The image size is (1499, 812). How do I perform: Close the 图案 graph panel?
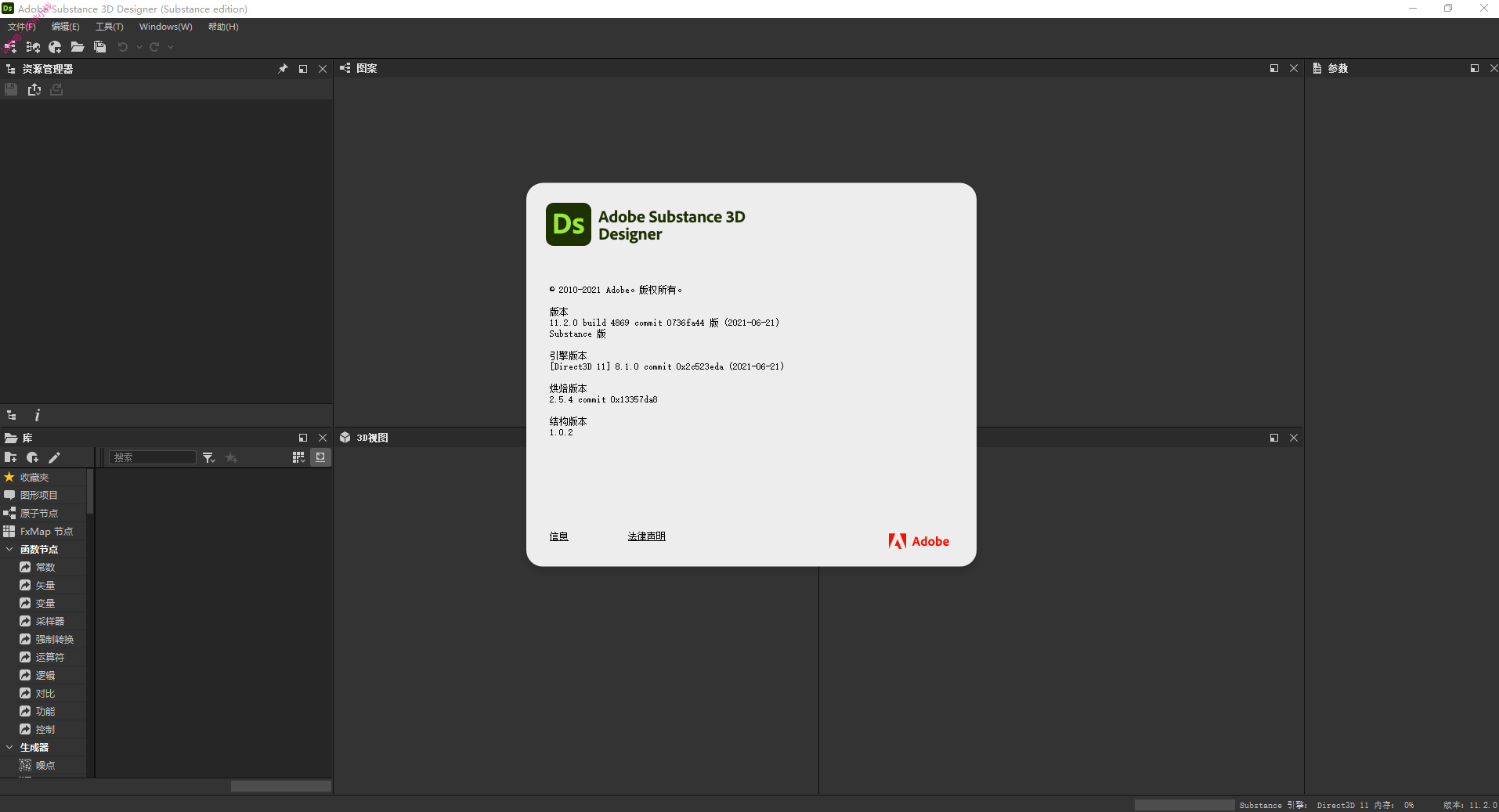1294,69
